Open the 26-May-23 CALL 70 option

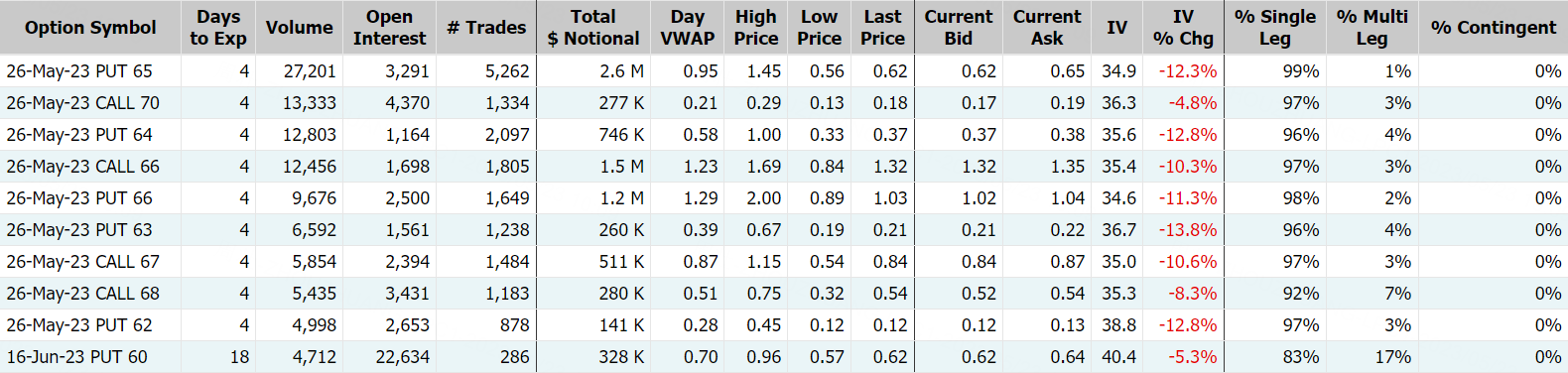click(x=82, y=103)
